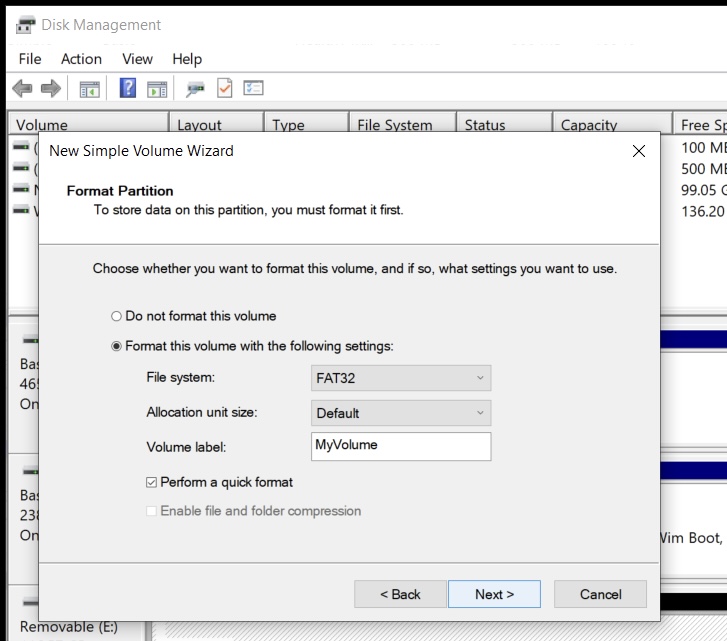Image resolution: width=727 pixels, height=641 pixels.
Task: Click the checkmark document toolbar icon
Action: pyautogui.click(x=224, y=89)
